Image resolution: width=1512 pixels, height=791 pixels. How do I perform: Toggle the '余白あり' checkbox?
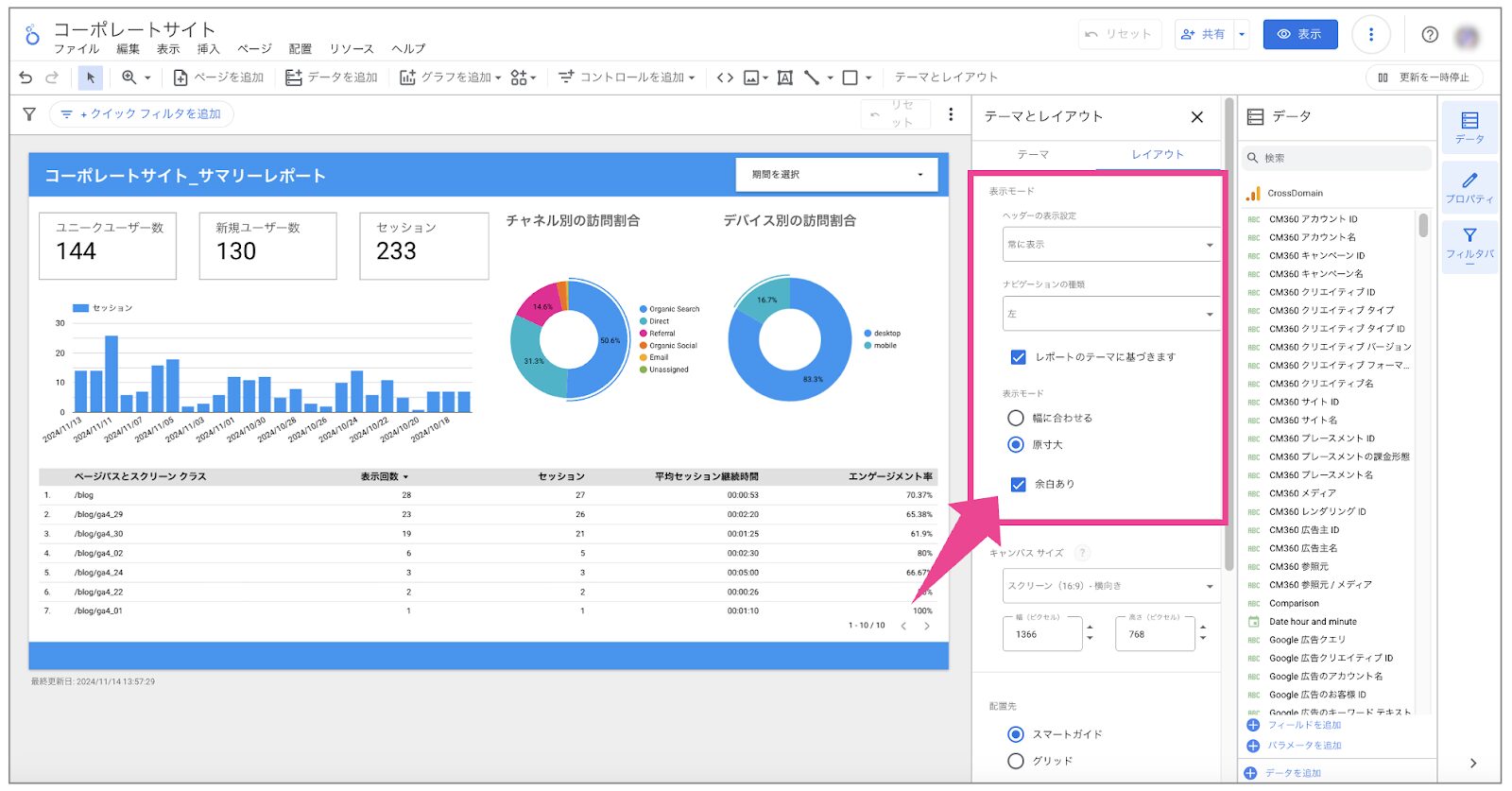tap(1018, 484)
